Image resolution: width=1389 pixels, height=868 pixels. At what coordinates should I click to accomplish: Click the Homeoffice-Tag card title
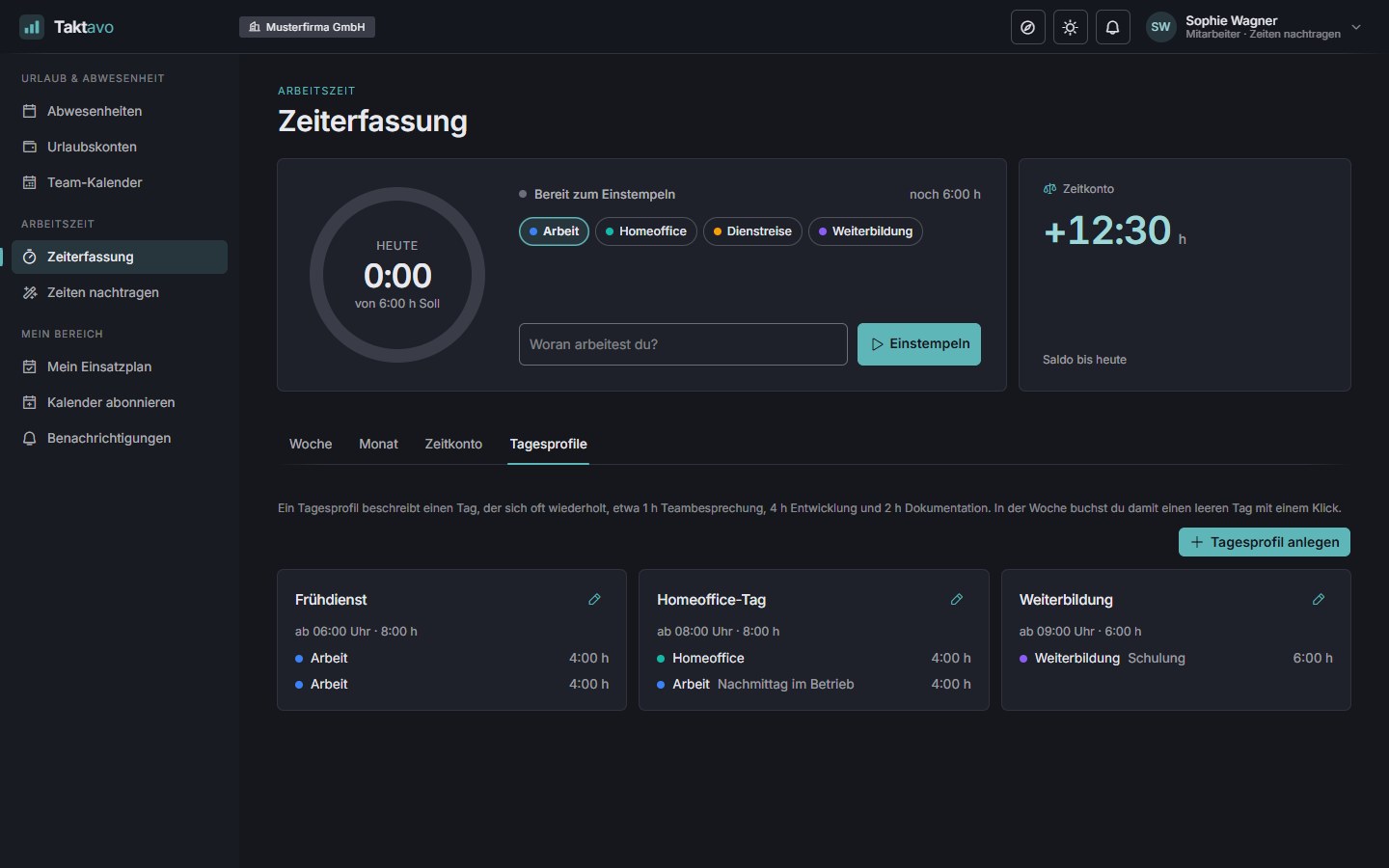point(712,600)
